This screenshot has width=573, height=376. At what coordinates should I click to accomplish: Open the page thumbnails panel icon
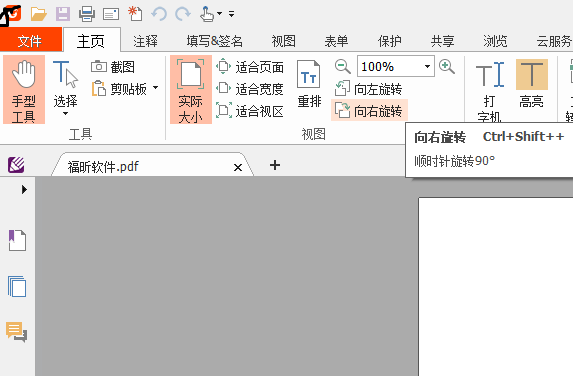click(x=17, y=286)
